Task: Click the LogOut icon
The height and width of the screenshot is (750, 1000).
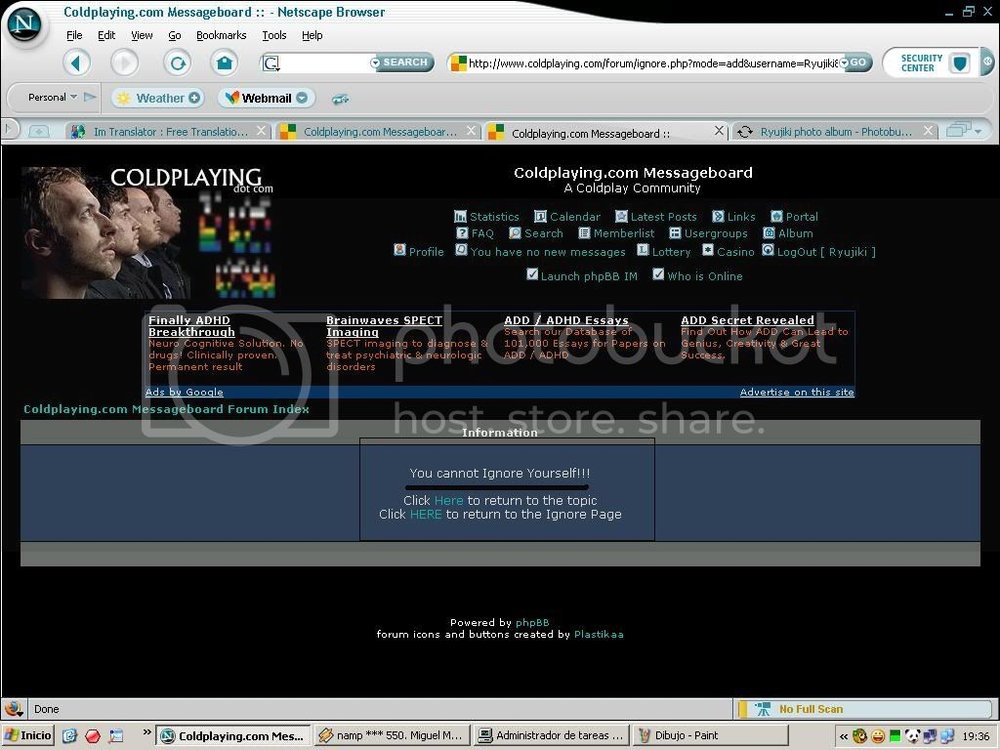Action: click(x=768, y=250)
